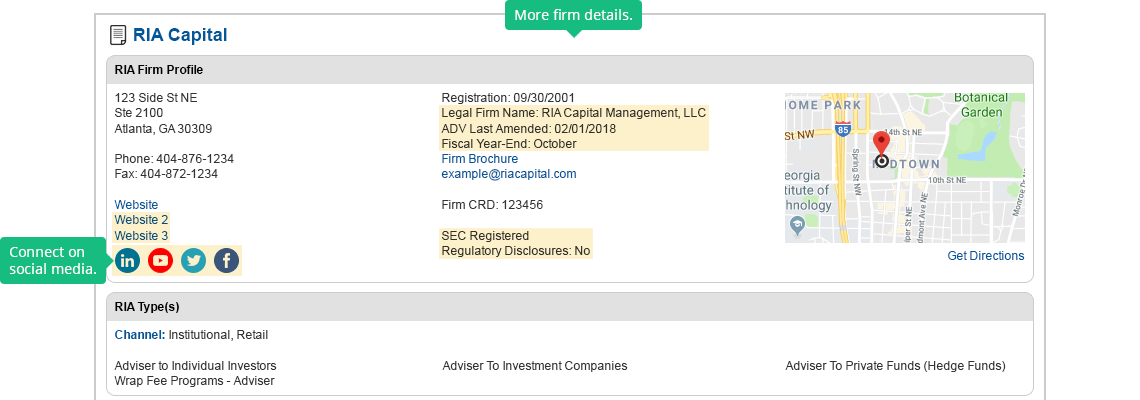This screenshot has width=1140, height=400.
Task: Click the red location pin on map
Action: pos(881,143)
